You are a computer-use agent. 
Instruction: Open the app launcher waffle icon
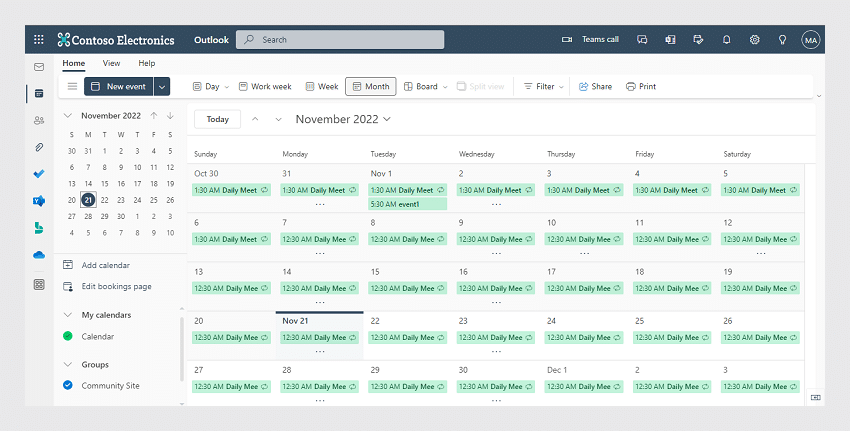(x=38, y=39)
